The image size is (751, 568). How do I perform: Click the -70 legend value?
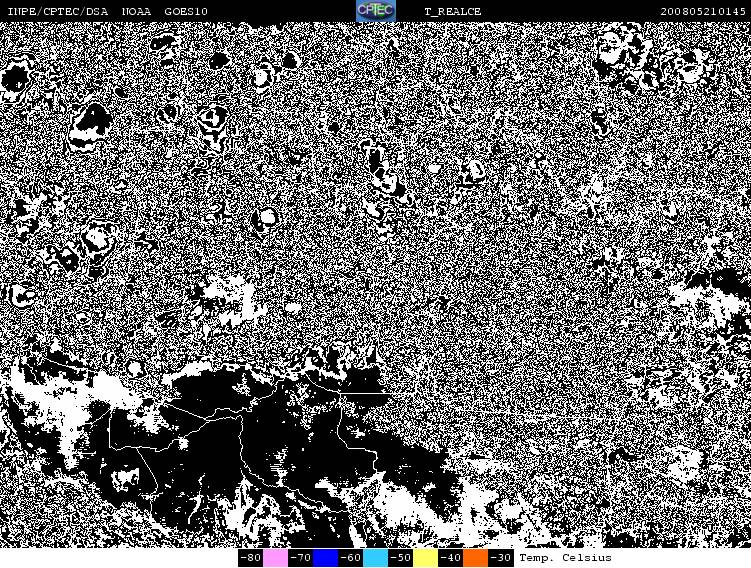(300, 557)
